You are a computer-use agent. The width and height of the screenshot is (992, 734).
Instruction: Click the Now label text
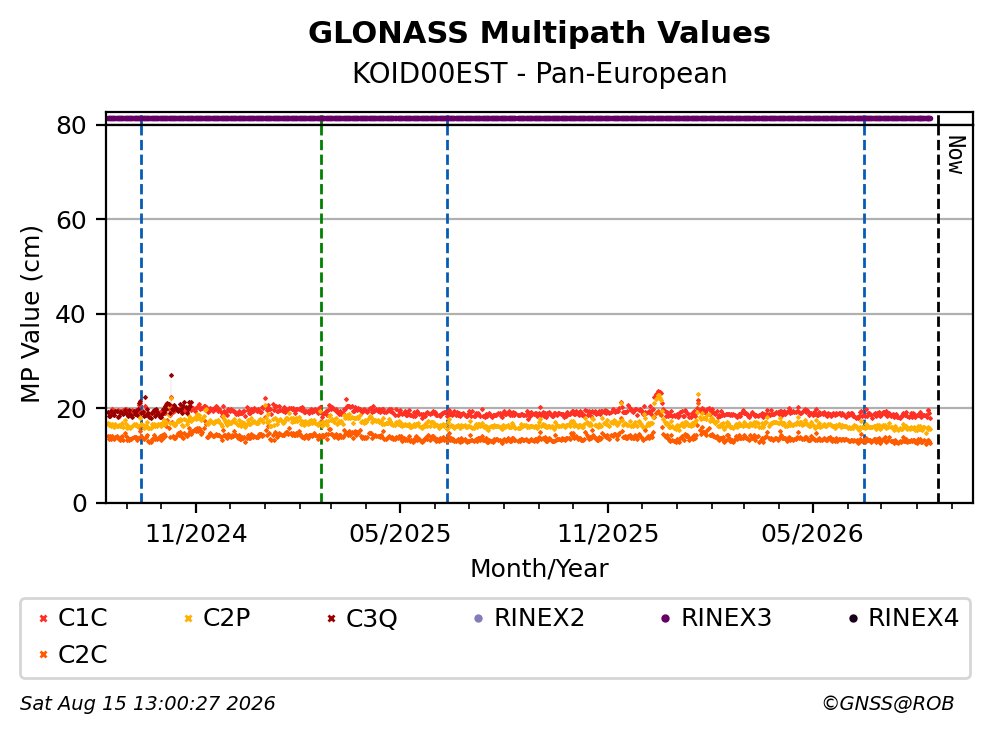(956, 155)
